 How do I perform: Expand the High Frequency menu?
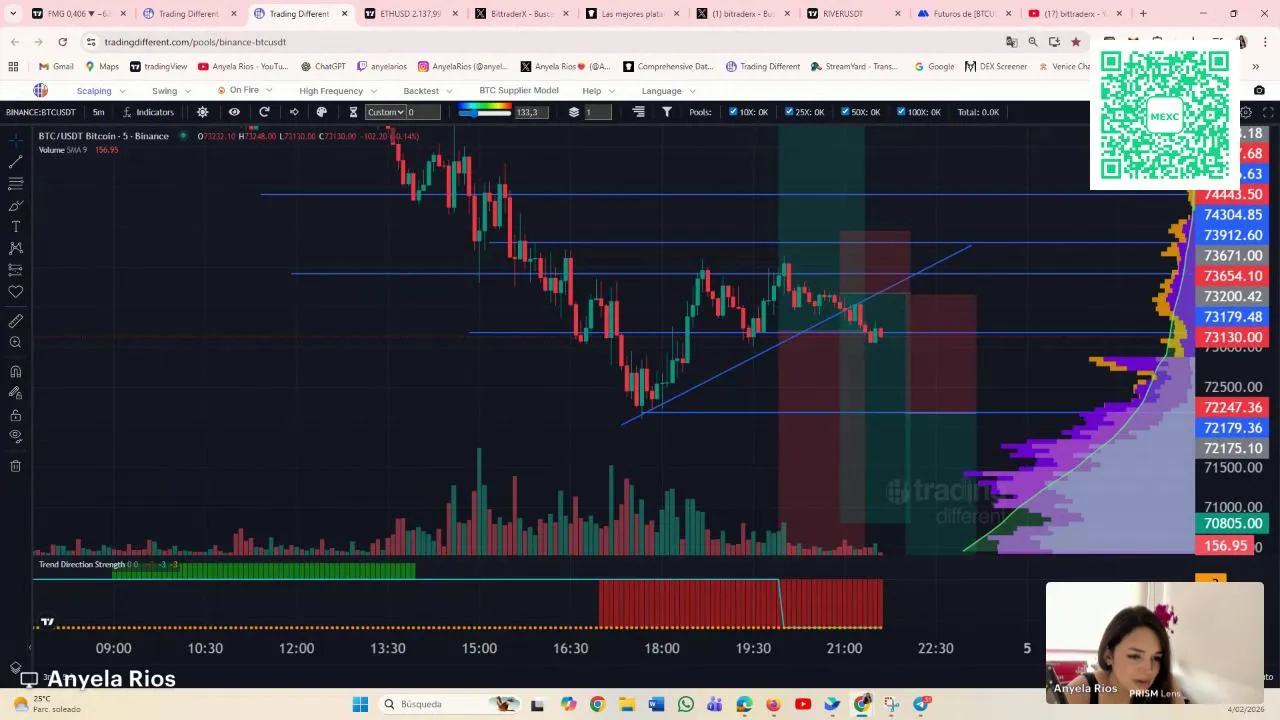pyautogui.click(x=337, y=91)
